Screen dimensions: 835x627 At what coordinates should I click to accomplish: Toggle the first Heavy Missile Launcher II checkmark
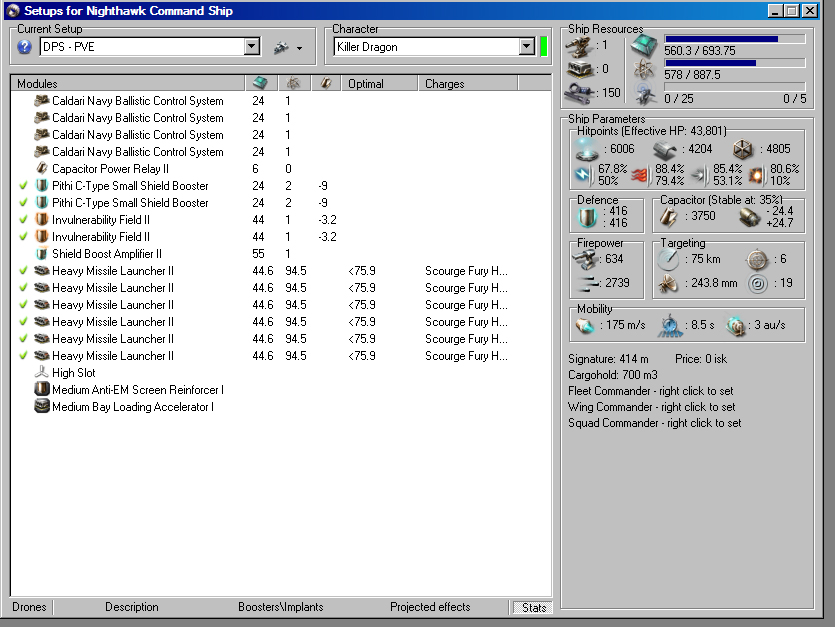[23, 271]
